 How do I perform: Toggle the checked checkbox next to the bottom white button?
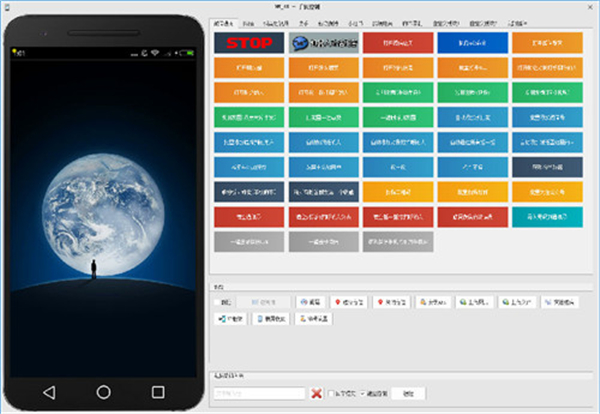tap(362, 394)
